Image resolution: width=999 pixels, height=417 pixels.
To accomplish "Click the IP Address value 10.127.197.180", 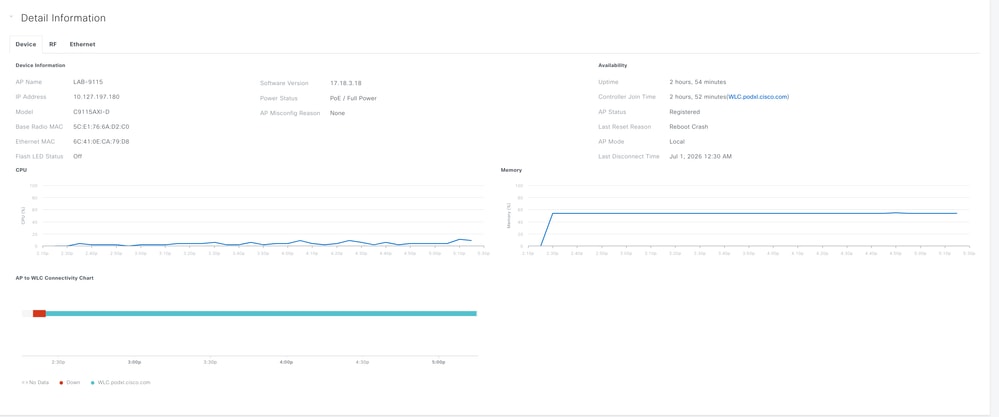I will point(96,97).
